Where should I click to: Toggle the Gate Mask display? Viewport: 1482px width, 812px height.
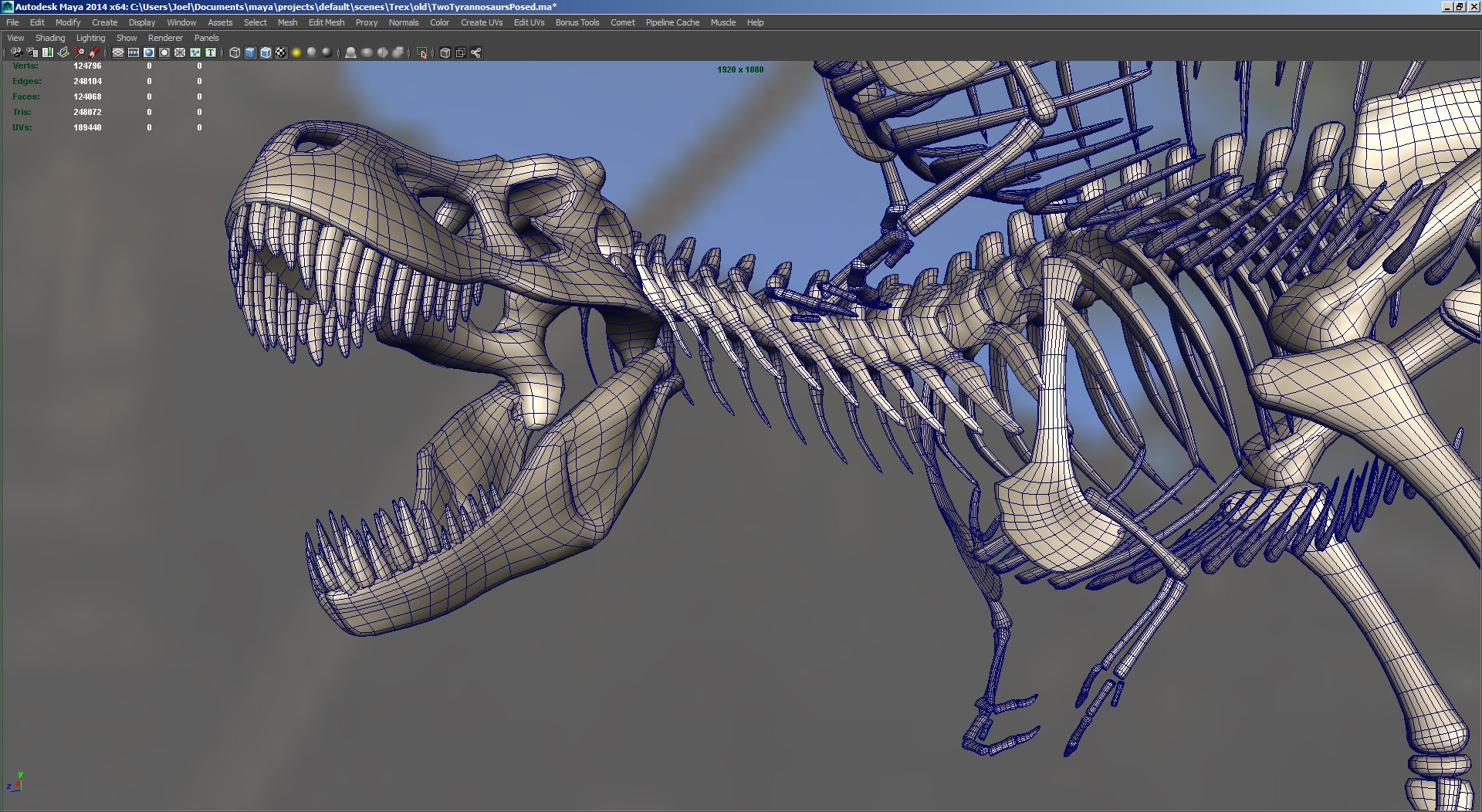pos(164,52)
